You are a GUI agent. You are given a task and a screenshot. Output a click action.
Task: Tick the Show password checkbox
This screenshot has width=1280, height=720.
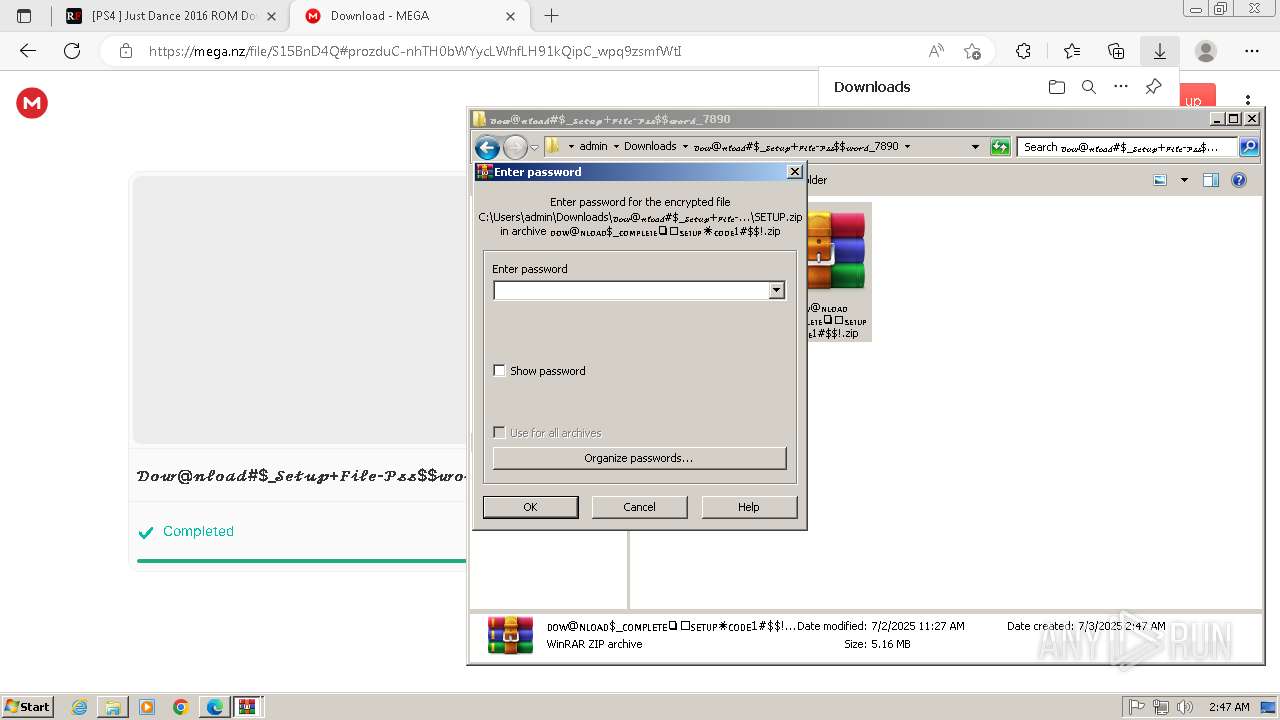499,371
